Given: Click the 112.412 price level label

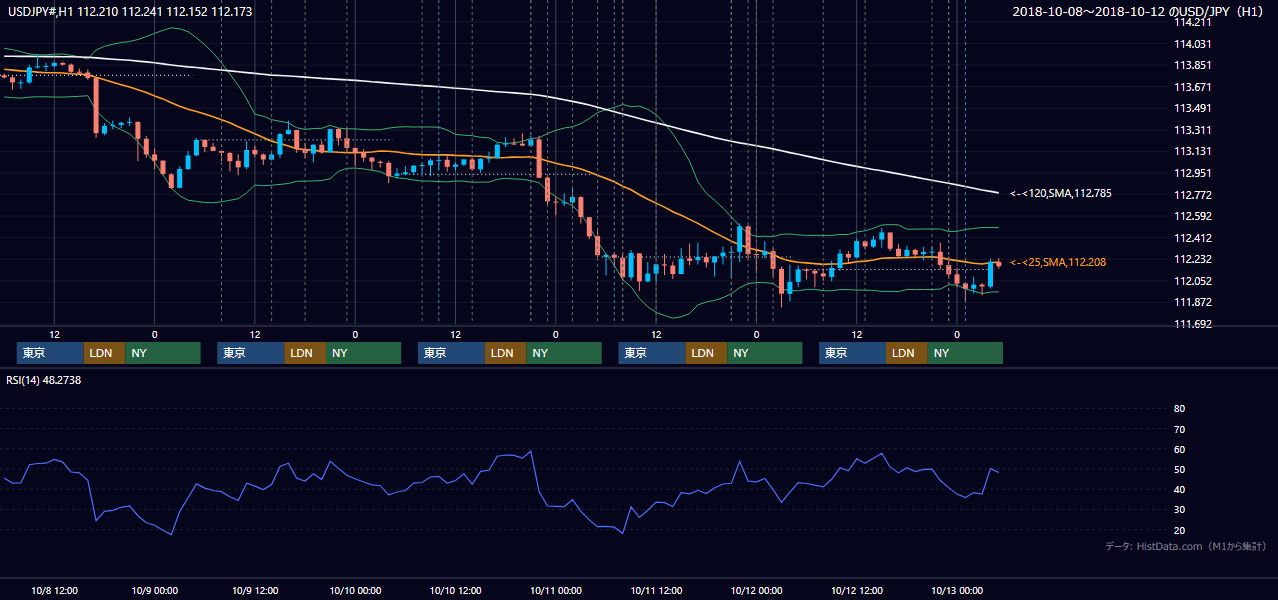Looking at the screenshot, I should (x=1192, y=238).
